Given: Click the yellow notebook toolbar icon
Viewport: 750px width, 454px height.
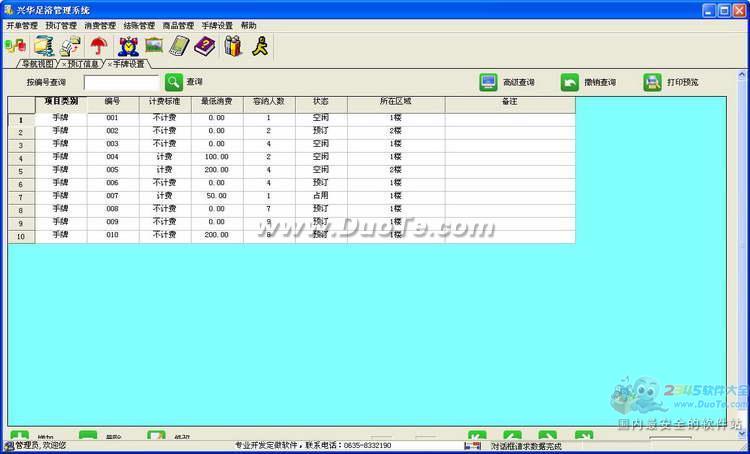Looking at the screenshot, I should pos(44,46).
